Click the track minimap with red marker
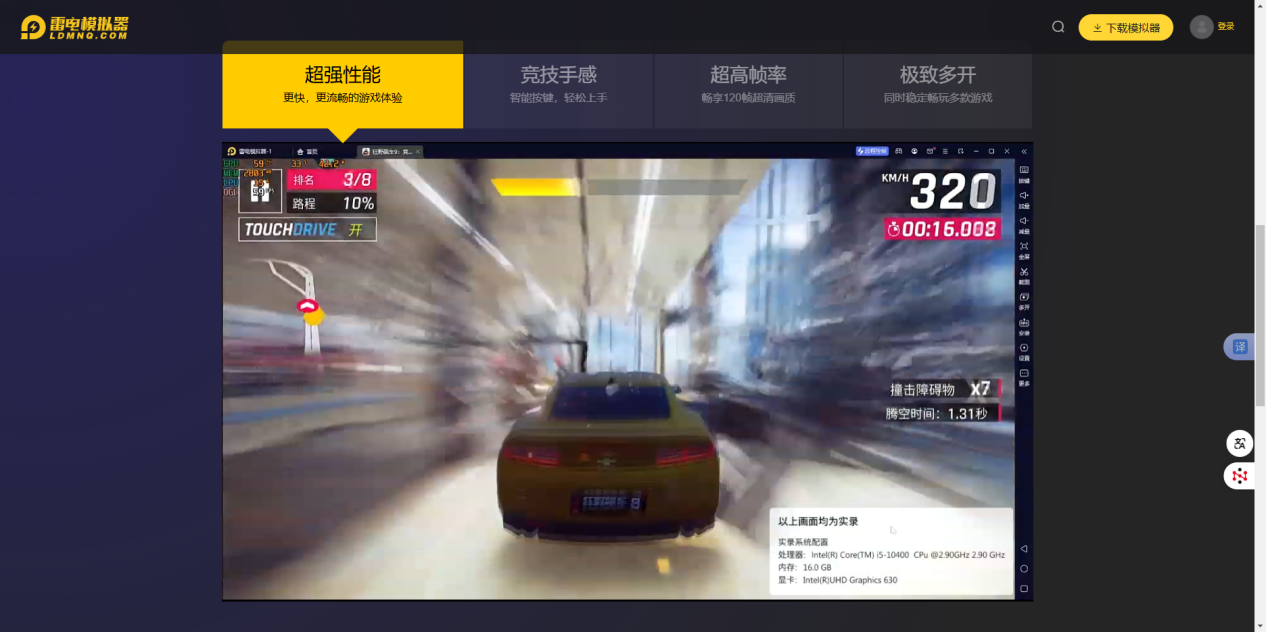This screenshot has width=1266, height=632. click(299, 305)
